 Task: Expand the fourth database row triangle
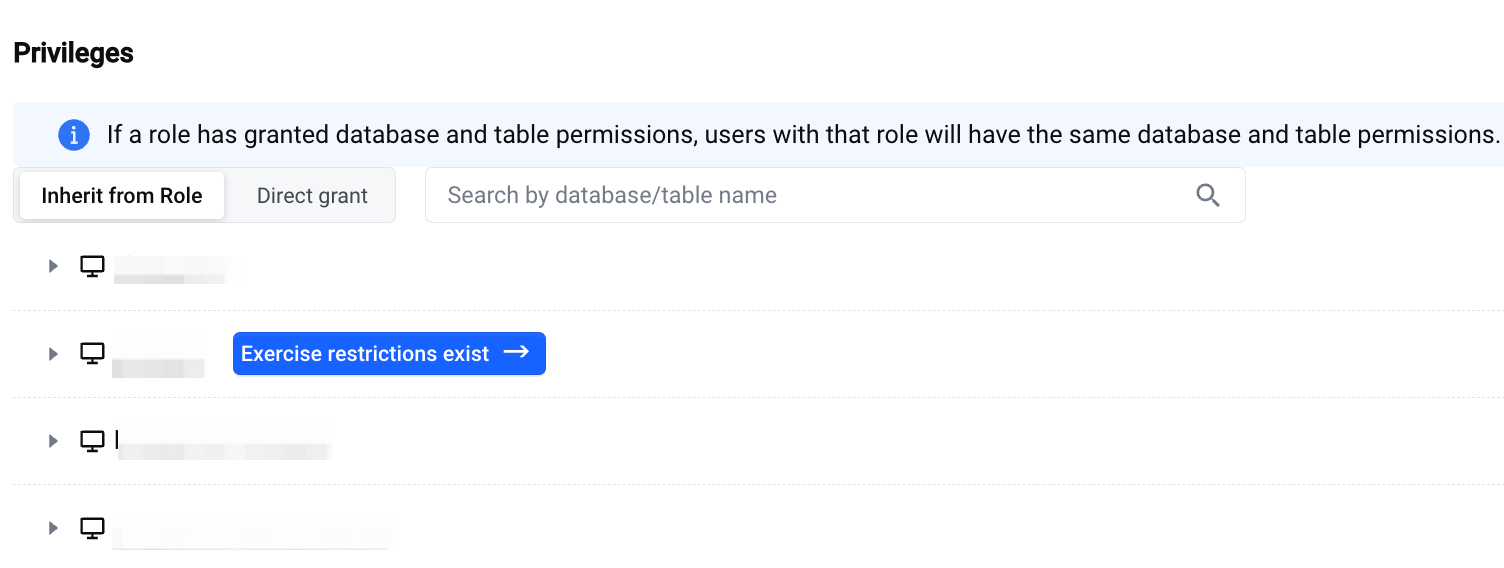coord(53,528)
